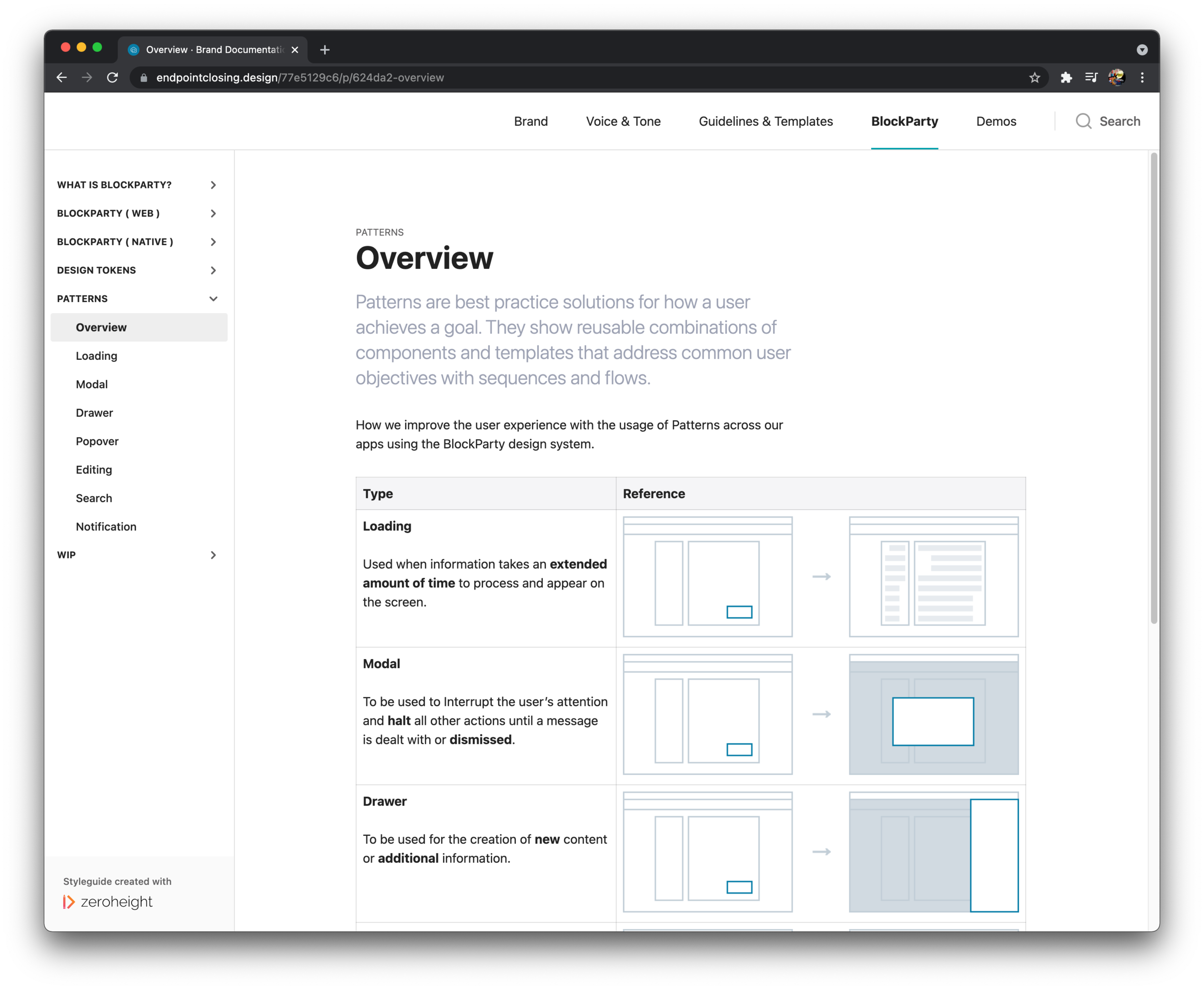Expand the What Is BlockParty? section
This screenshot has width=1204, height=990.
[213, 185]
